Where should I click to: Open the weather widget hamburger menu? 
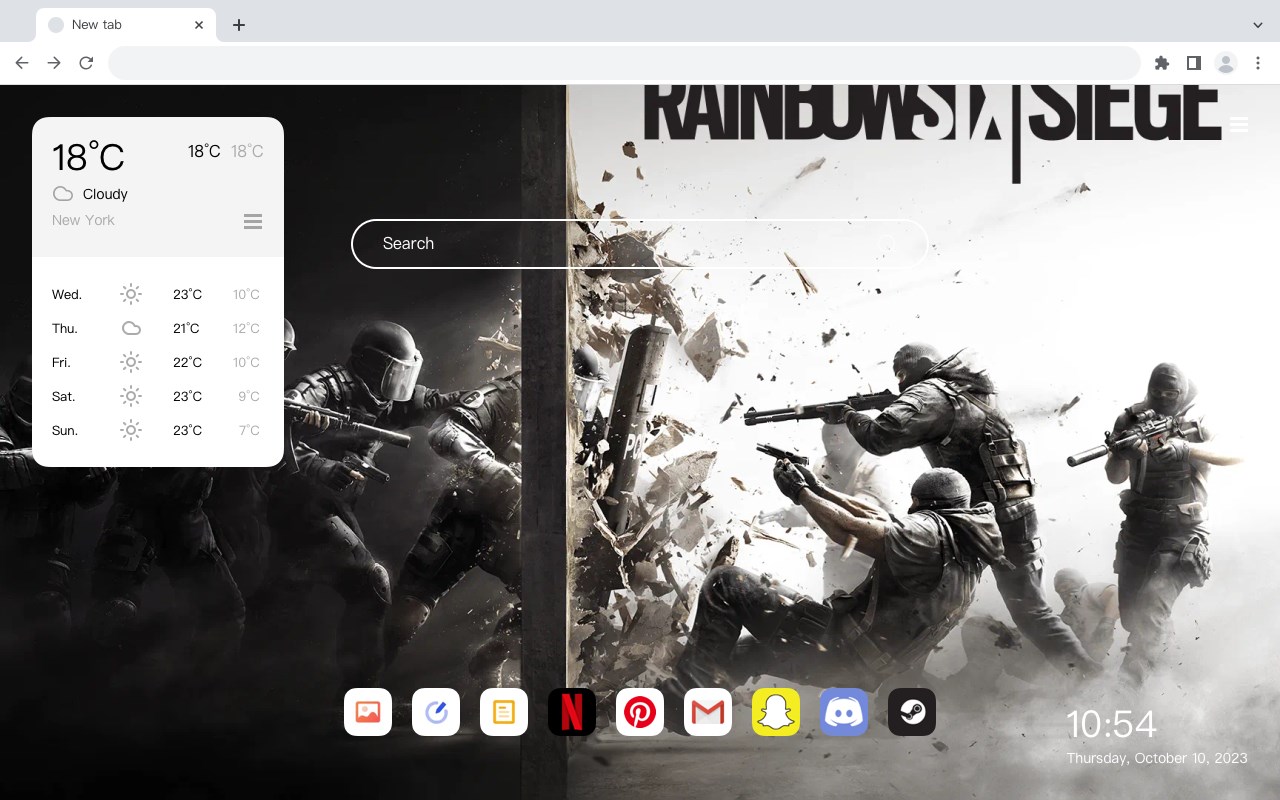[253, 221]
